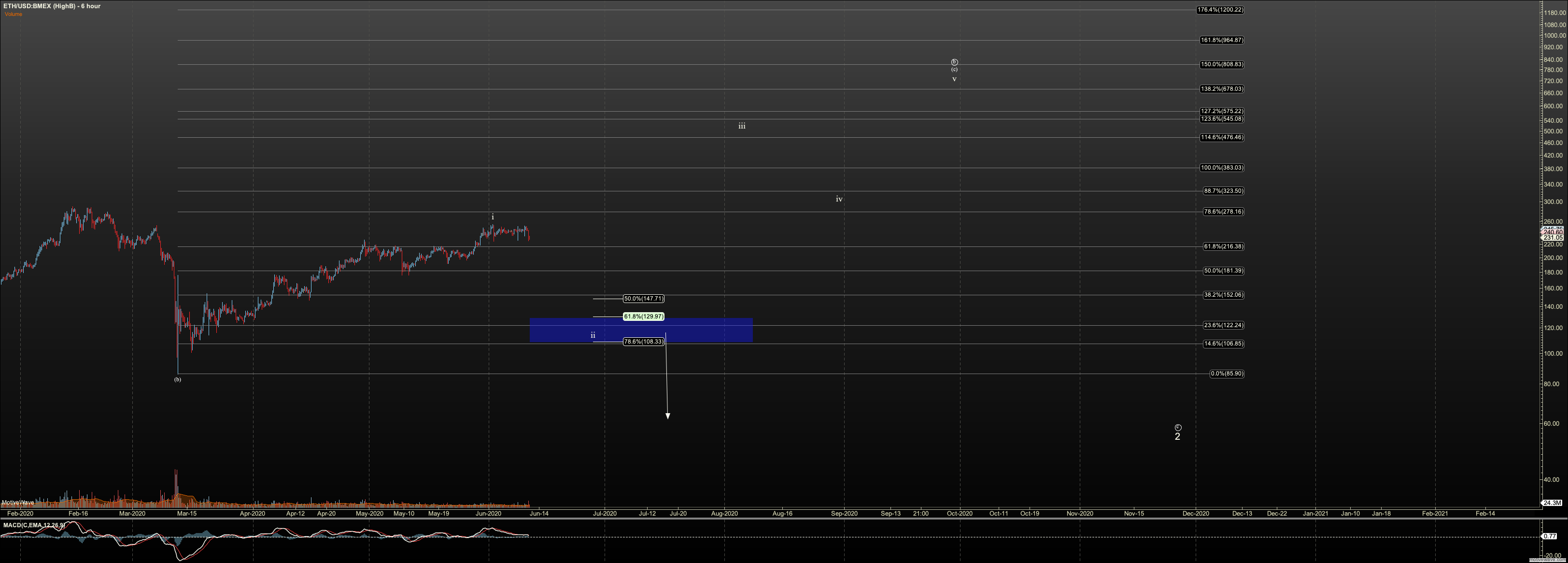This screenshot has height=563, width=1568.
Task: Click the ETH/USD:BMEX chart title
Action: pyautogui.click(x=52, y=6)
